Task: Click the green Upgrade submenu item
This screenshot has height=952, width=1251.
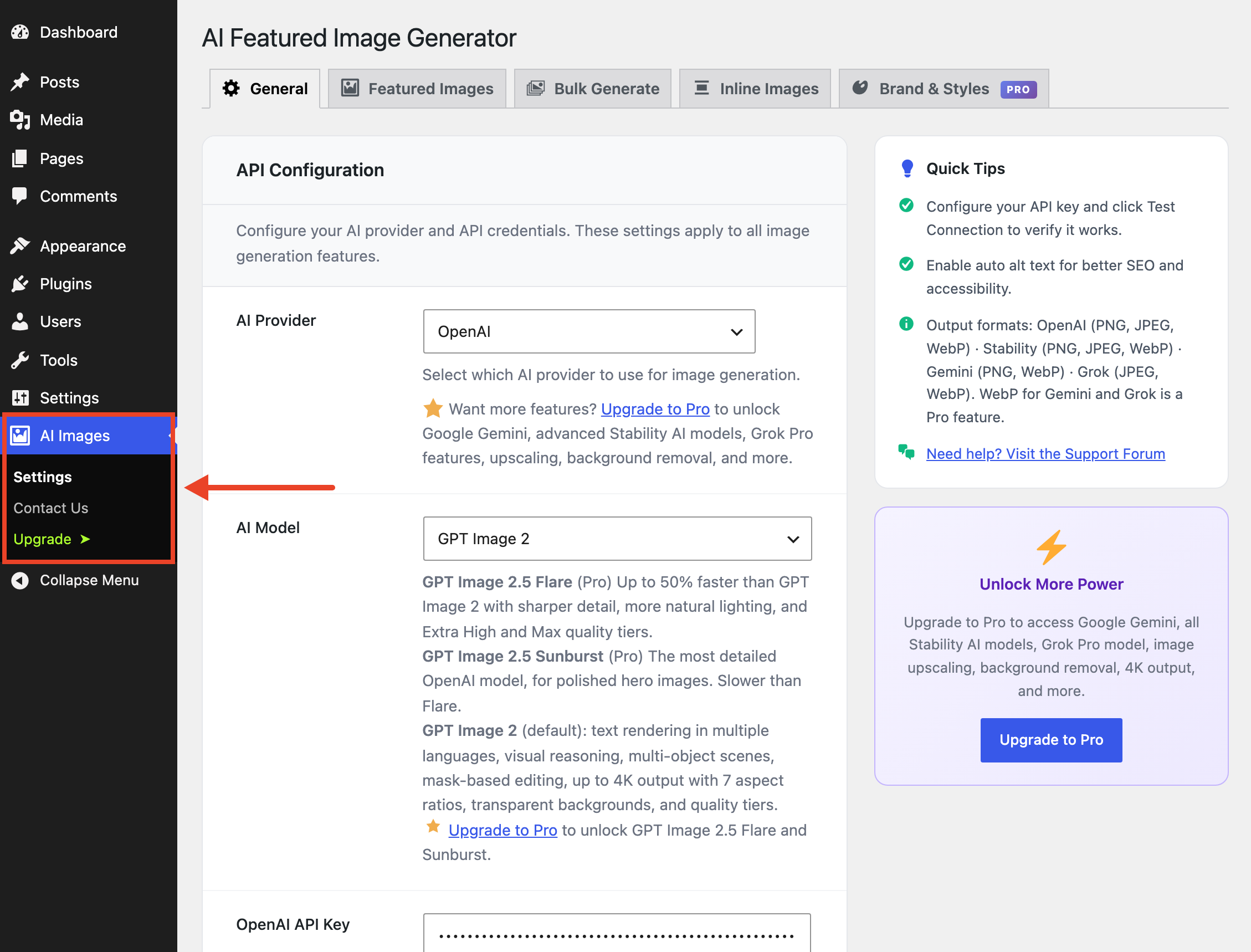Action: [52, 539]
